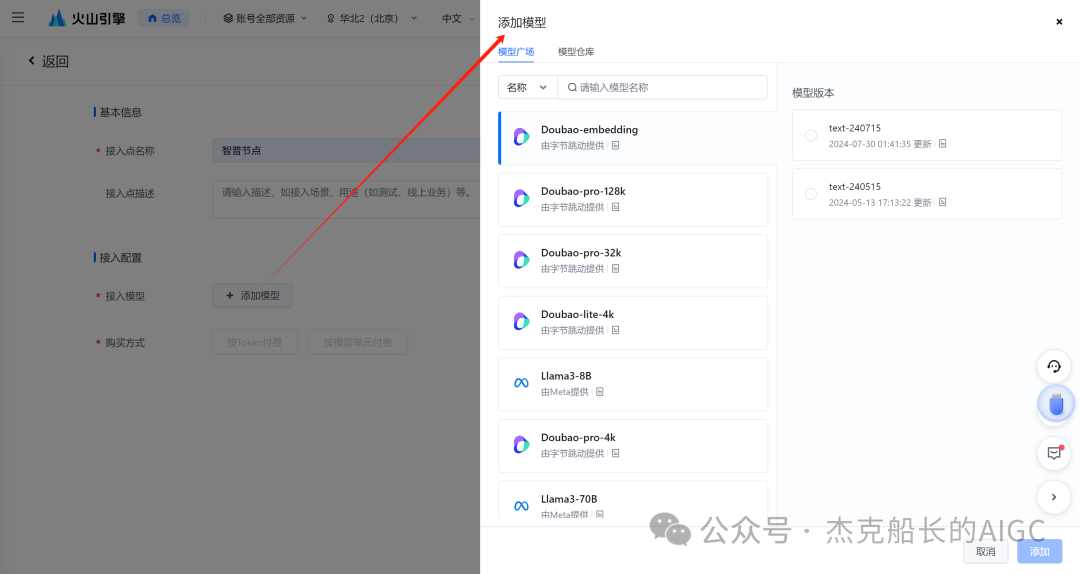Click the floating blue assistant icon
The height and width of the screenshot is (574, 1080).
click(x=1056, y=404)
